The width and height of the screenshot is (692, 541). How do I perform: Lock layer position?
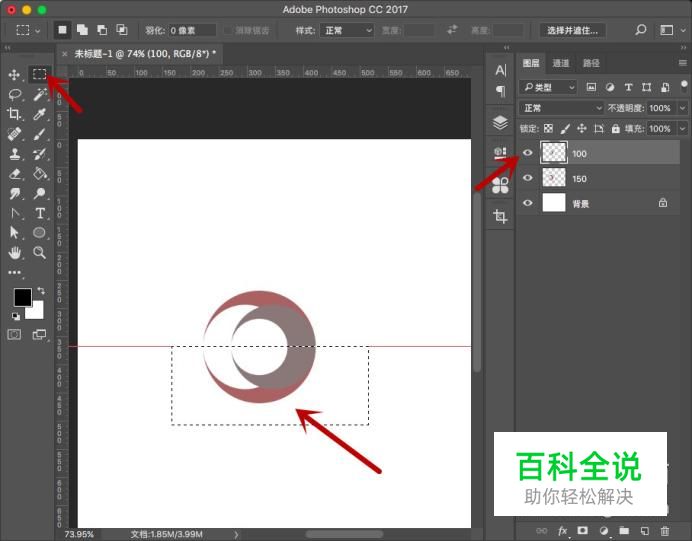coord(582,128)
